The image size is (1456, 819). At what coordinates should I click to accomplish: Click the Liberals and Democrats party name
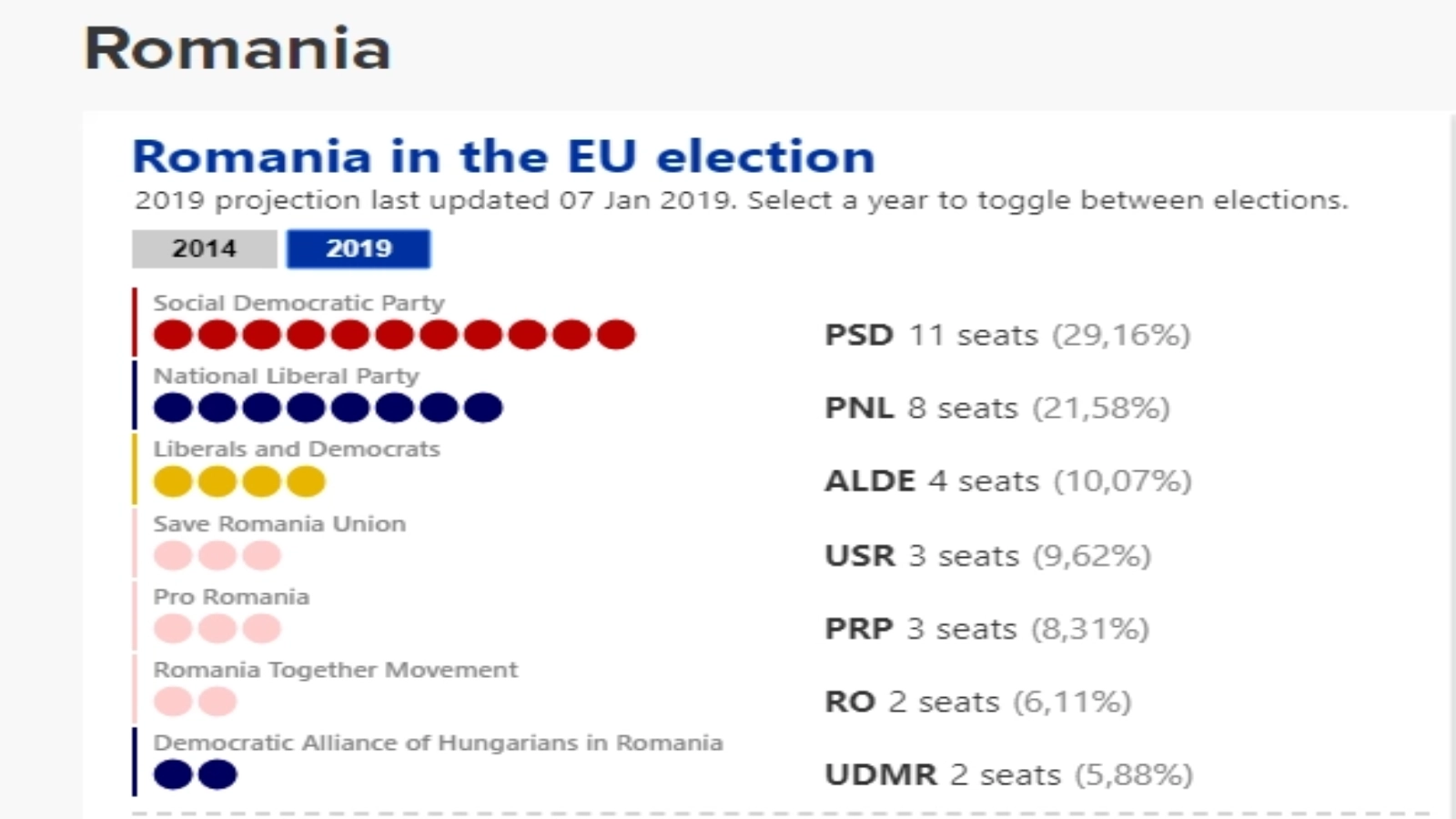click(x=296, y=449)
